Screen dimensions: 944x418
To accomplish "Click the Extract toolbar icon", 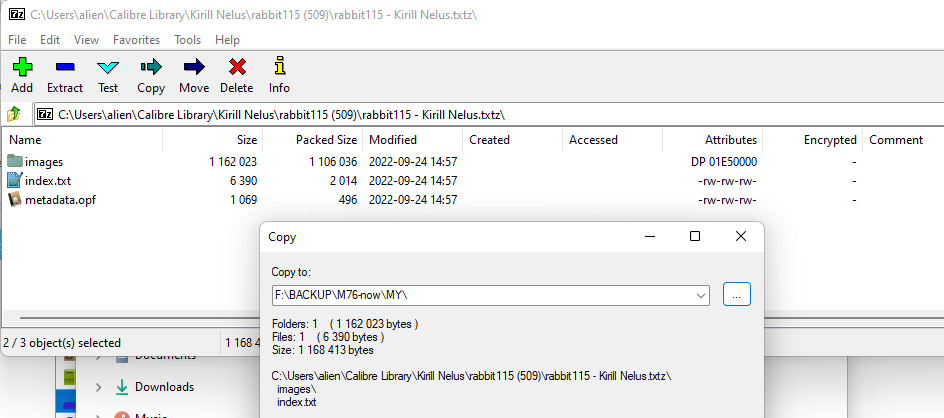I will coord(64,67).
